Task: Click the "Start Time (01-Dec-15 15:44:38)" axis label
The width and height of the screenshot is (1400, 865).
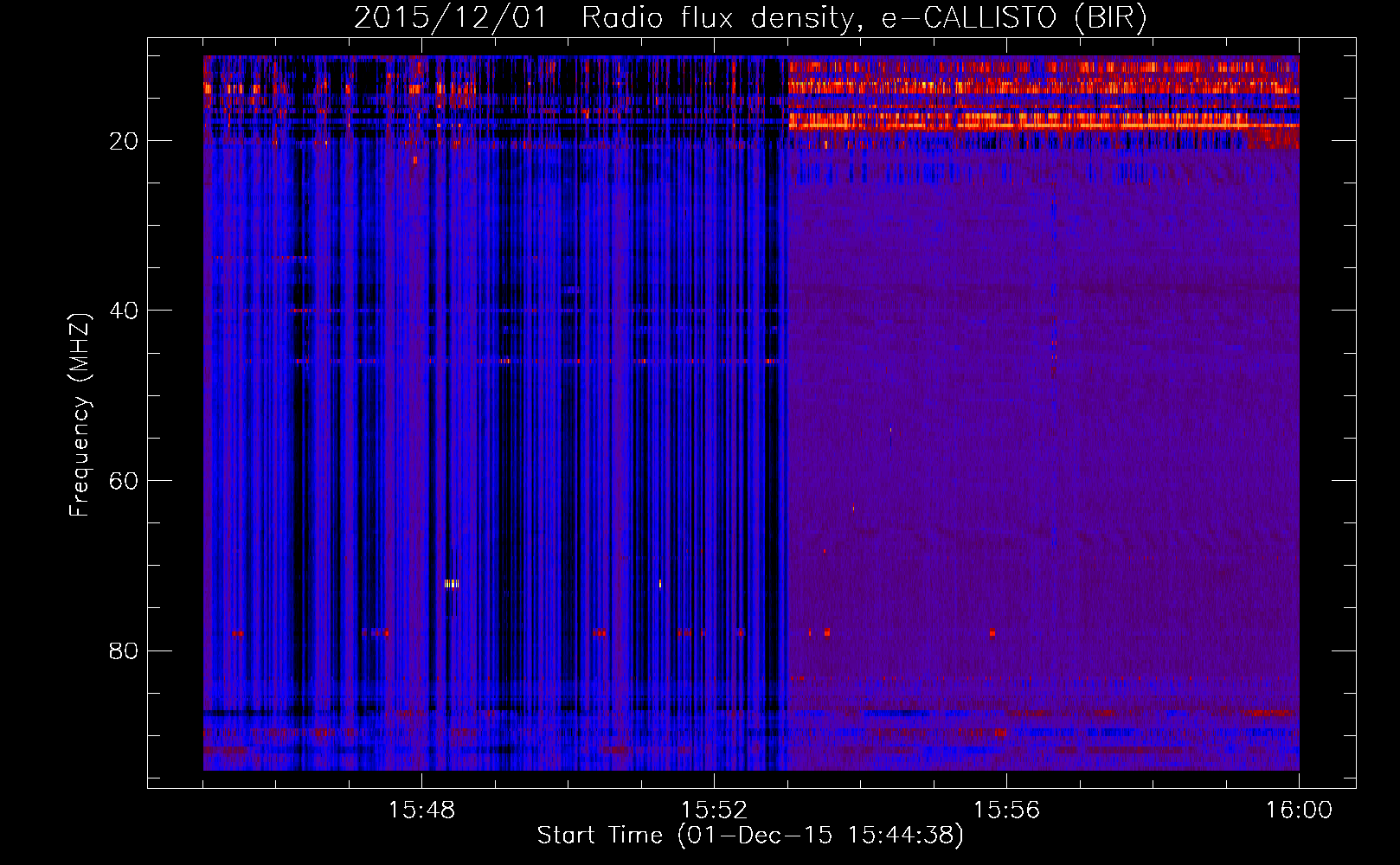Action: [x=750, y=836]
